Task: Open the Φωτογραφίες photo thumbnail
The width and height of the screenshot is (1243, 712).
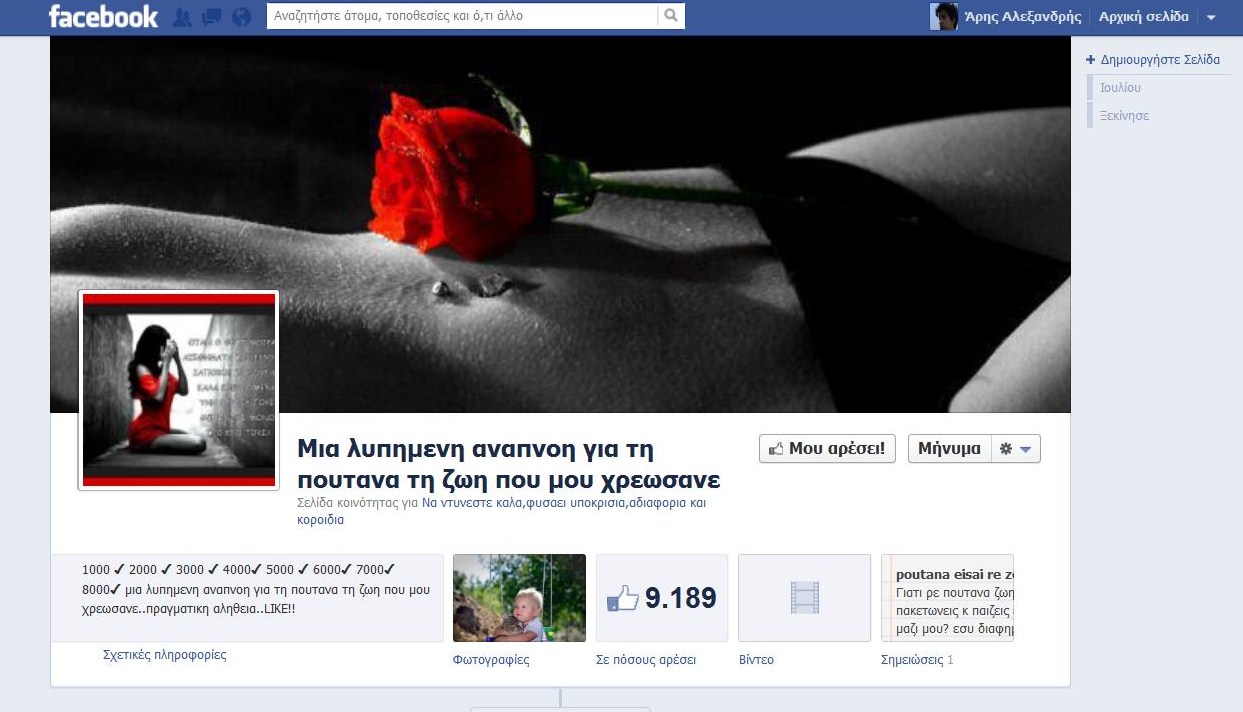Action: 519,598
